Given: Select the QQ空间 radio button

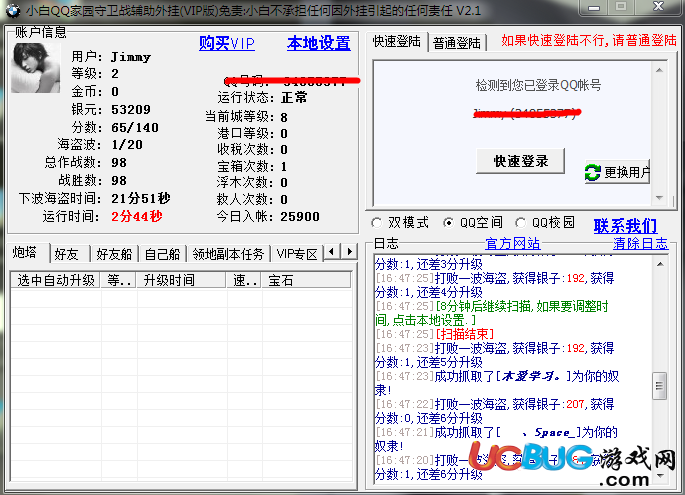Looking at the screenshot, I should pyautogui.click(x=448, y=223).
